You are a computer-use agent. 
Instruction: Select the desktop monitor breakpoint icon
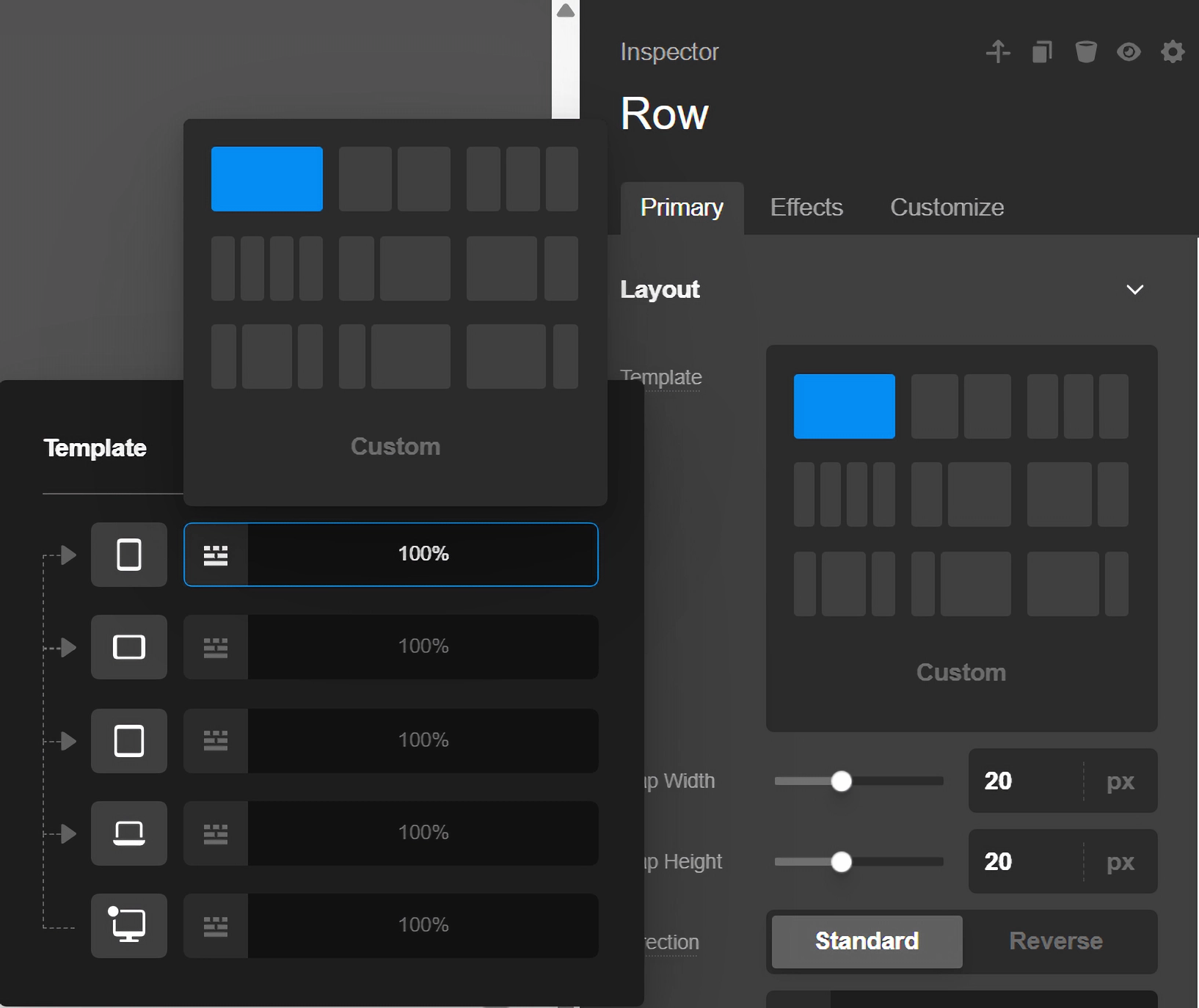click(129, 926)
